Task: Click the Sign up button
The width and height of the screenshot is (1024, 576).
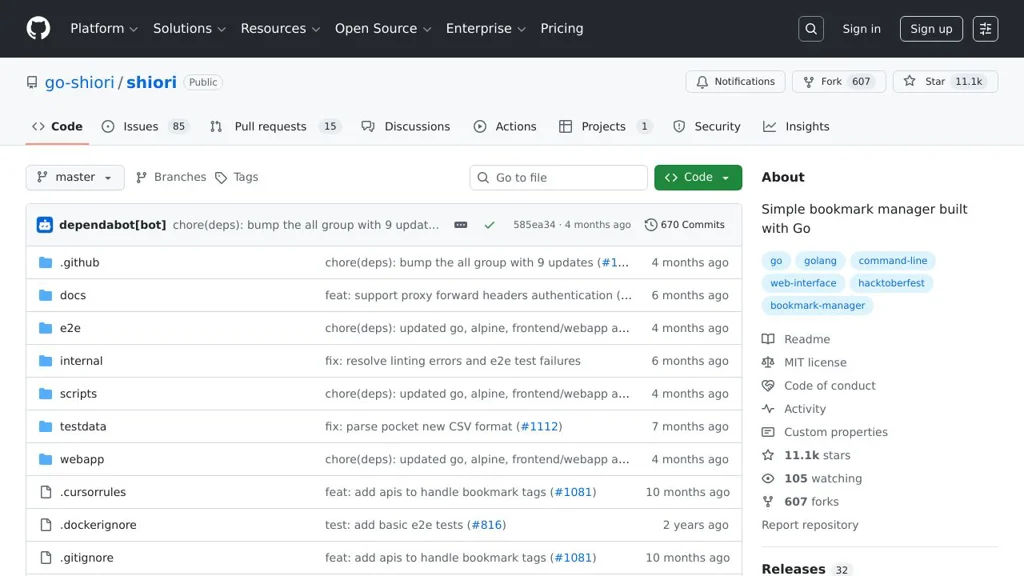Action: 931,29
